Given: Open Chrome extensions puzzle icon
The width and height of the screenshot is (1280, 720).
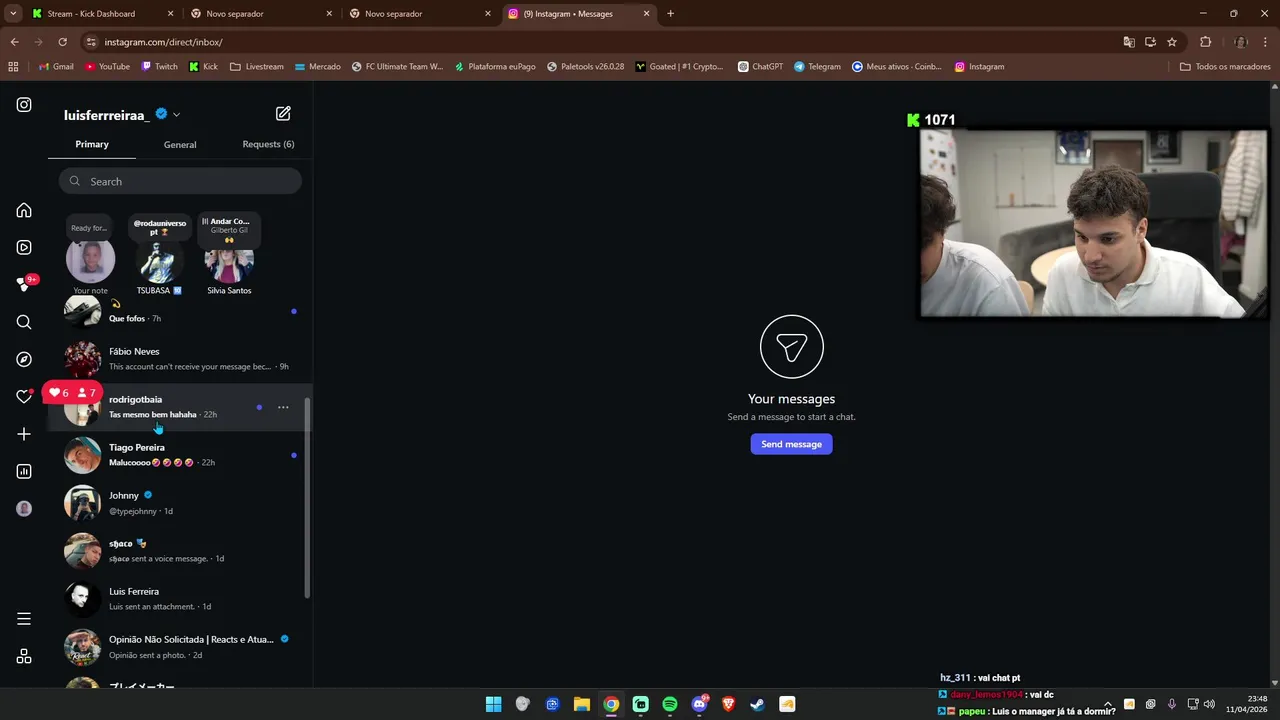Looking at the screenshot, I should click(1205, 42).
